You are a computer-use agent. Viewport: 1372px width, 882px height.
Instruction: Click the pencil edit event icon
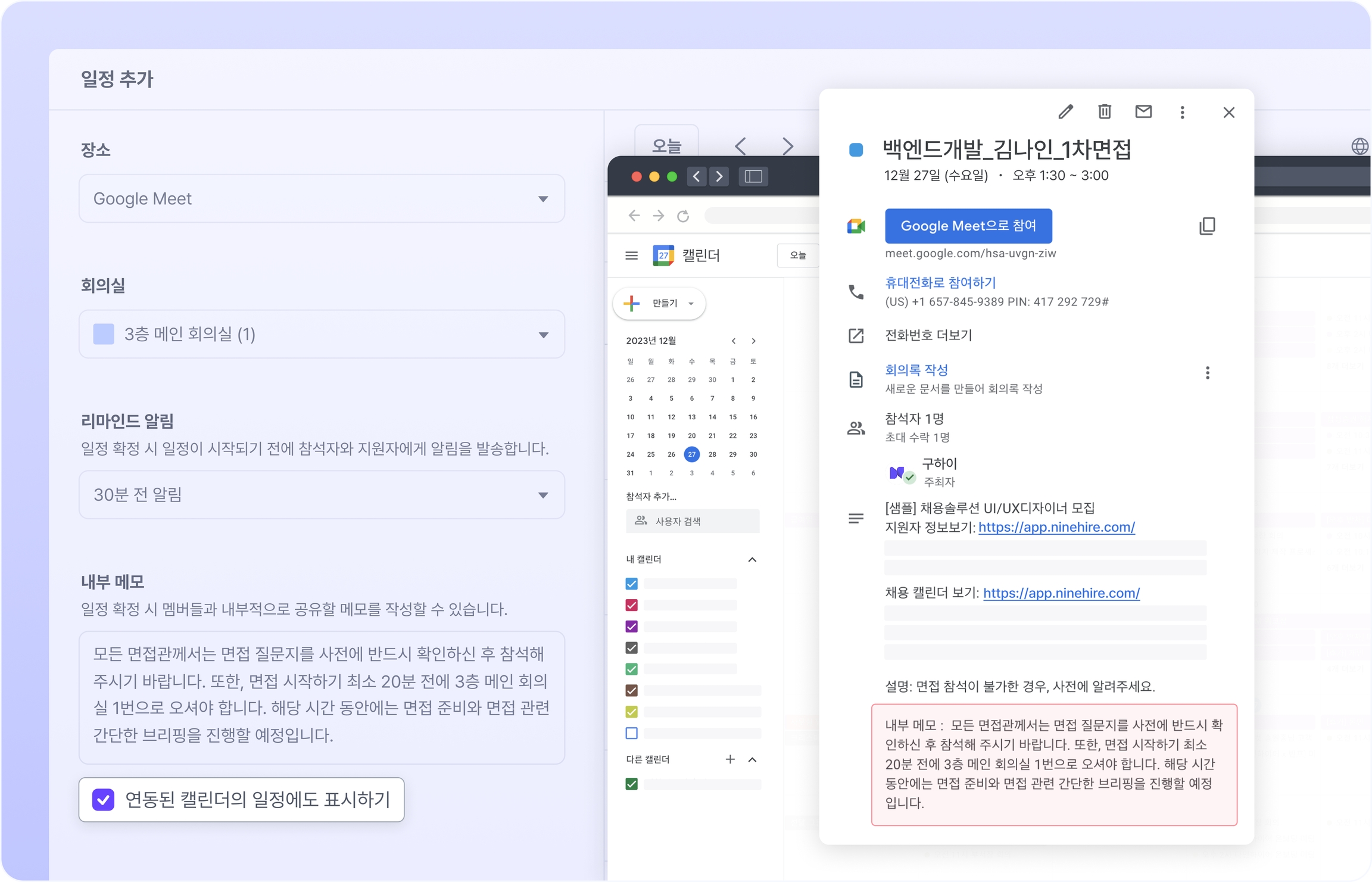(x=1065, y=112)
